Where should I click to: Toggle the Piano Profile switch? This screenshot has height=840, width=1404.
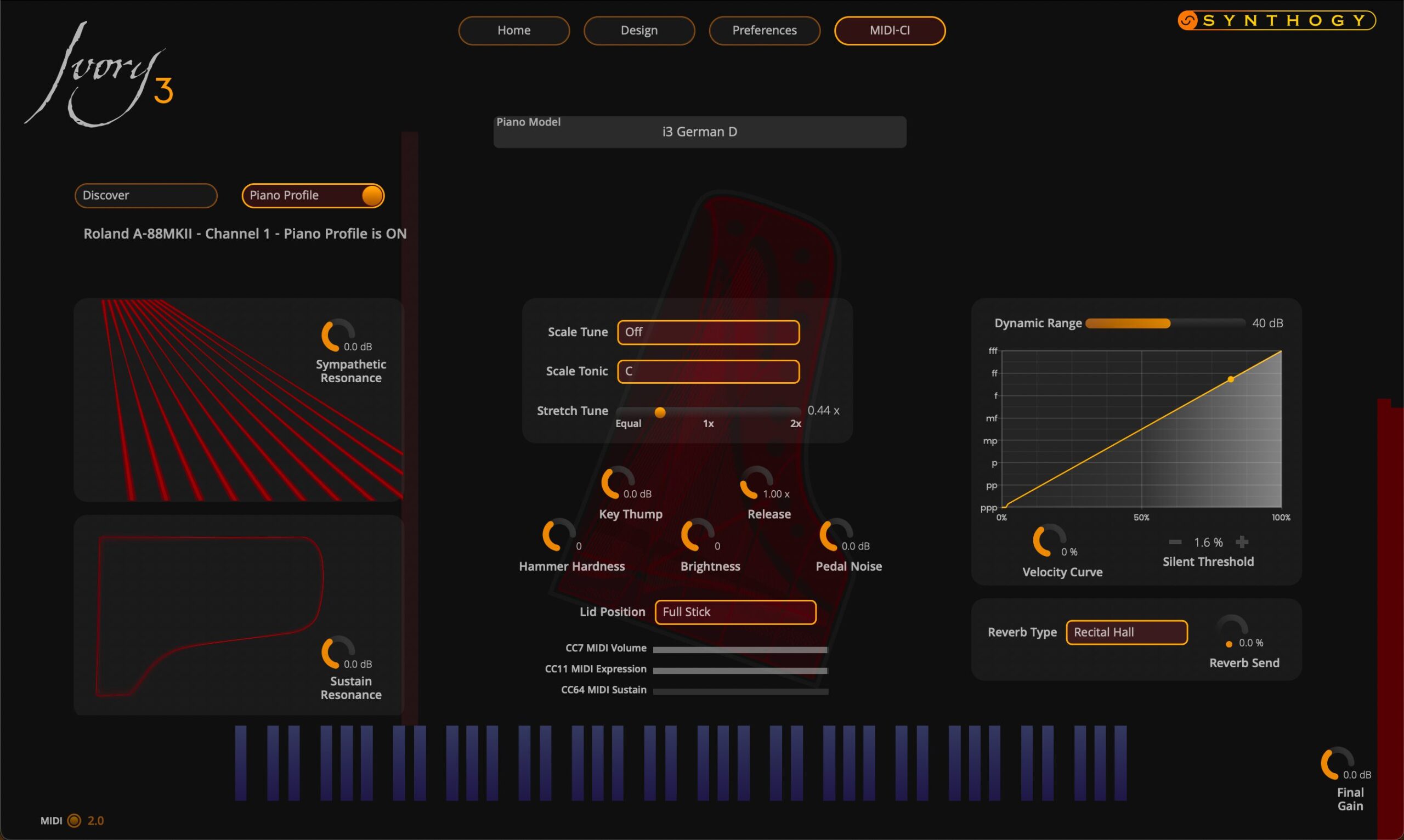coord(313,195)
